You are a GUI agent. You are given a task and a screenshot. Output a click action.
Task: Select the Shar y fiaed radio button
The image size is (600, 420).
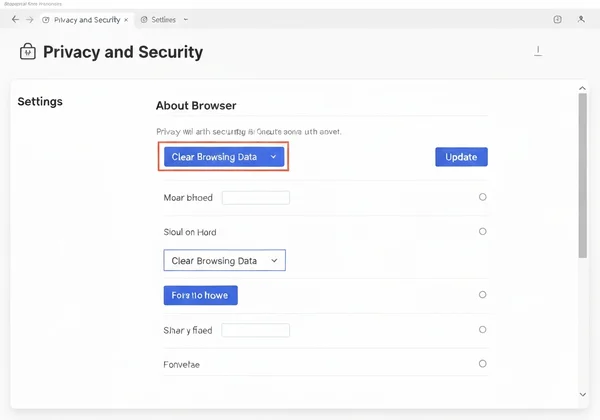click(x=483, y=329)
